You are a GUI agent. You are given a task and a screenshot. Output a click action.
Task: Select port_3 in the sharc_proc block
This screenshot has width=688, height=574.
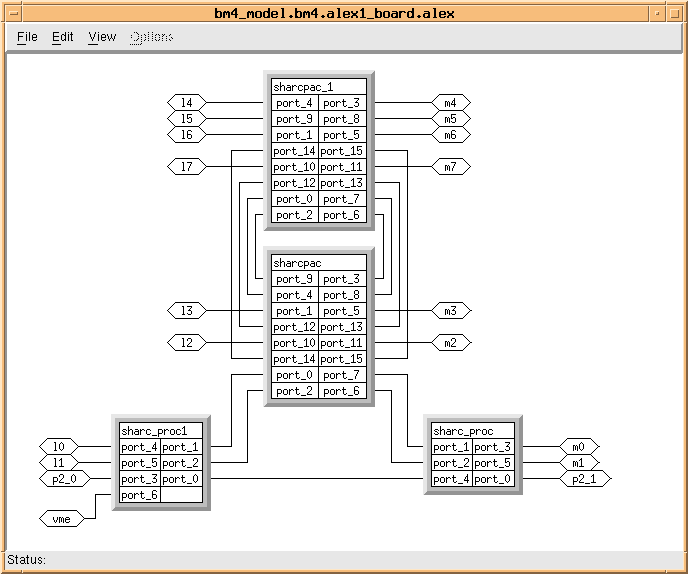click(x=492, y=447)
